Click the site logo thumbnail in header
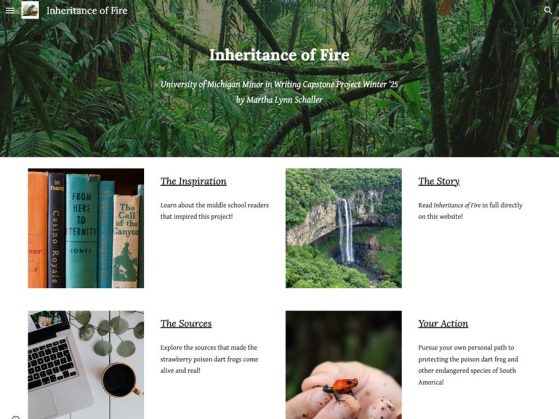559x419 pixels. pyautogui.click(x=30, y=10)
